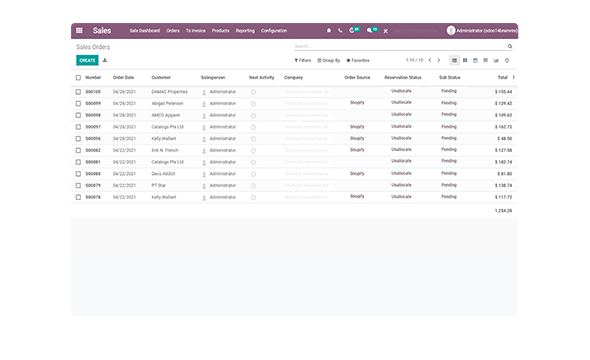This screenshot has height=360, width=590.
Task: Open the Administrator user menu
Action: (482, 30)
